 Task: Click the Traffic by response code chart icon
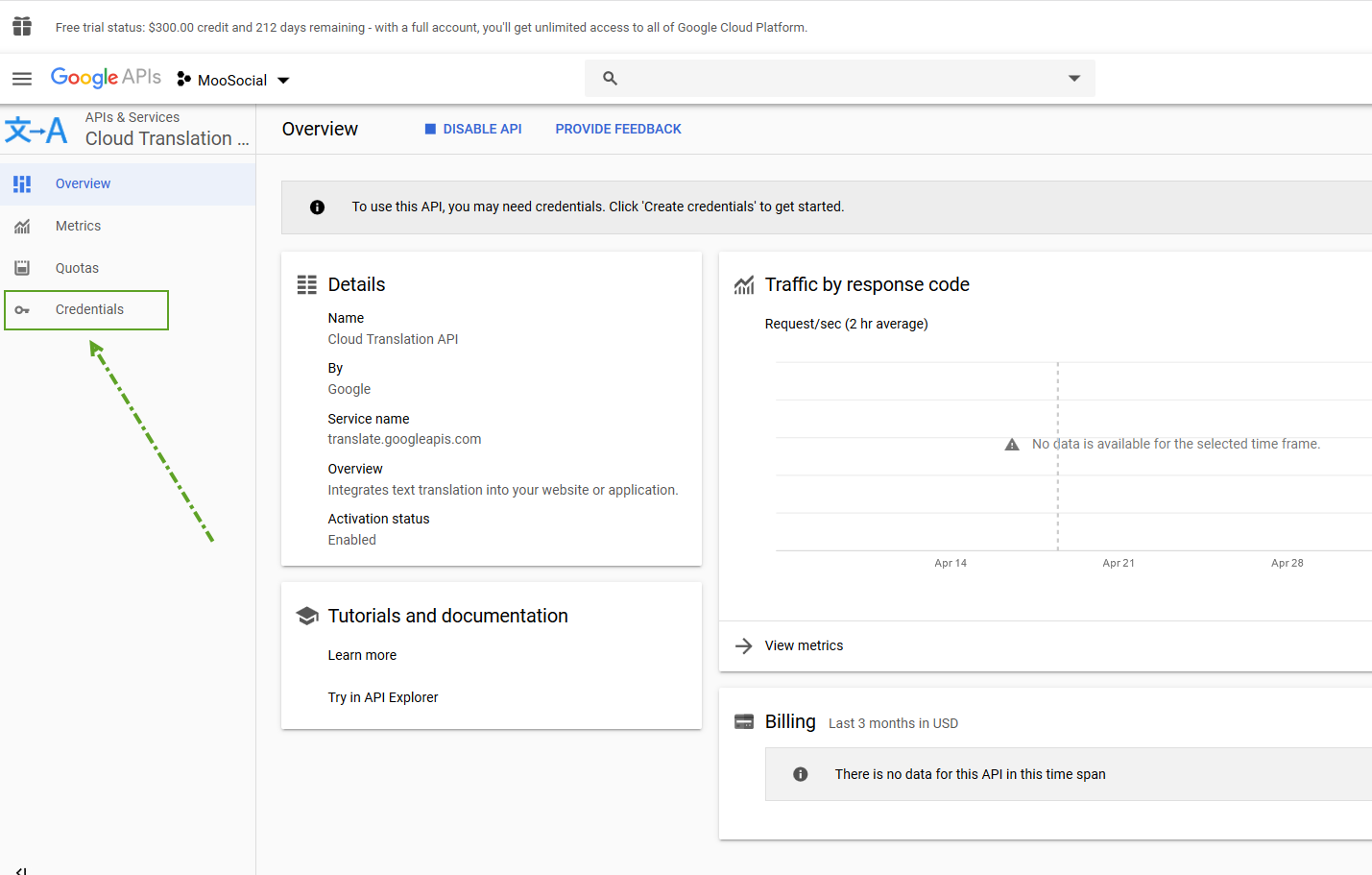click(x=744, y=285)
